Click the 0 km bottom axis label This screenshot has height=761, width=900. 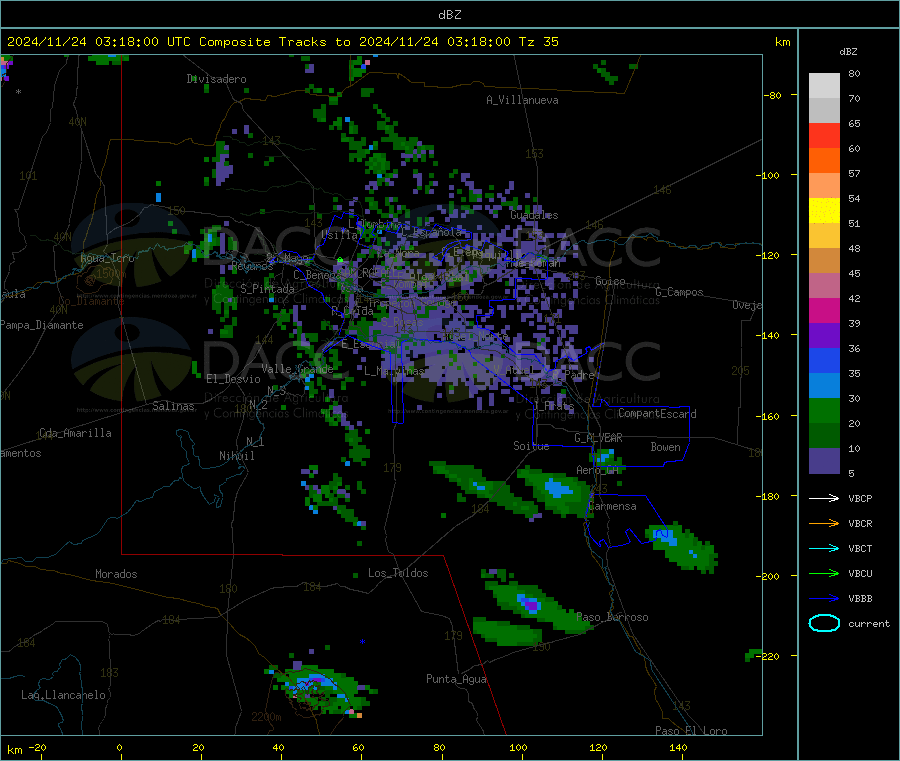click(x=119, y=747)
